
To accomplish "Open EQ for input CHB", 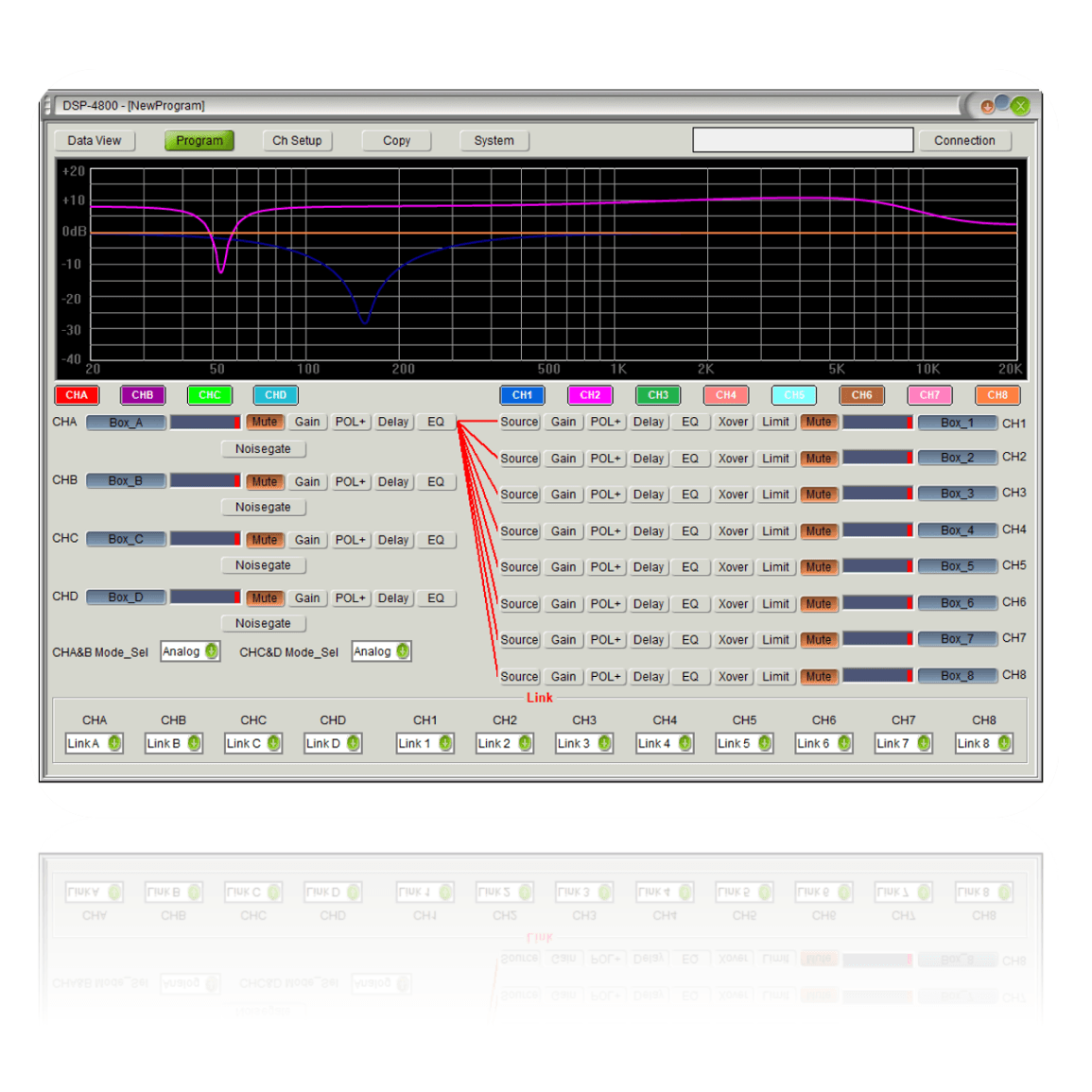I will coord(436,481).
